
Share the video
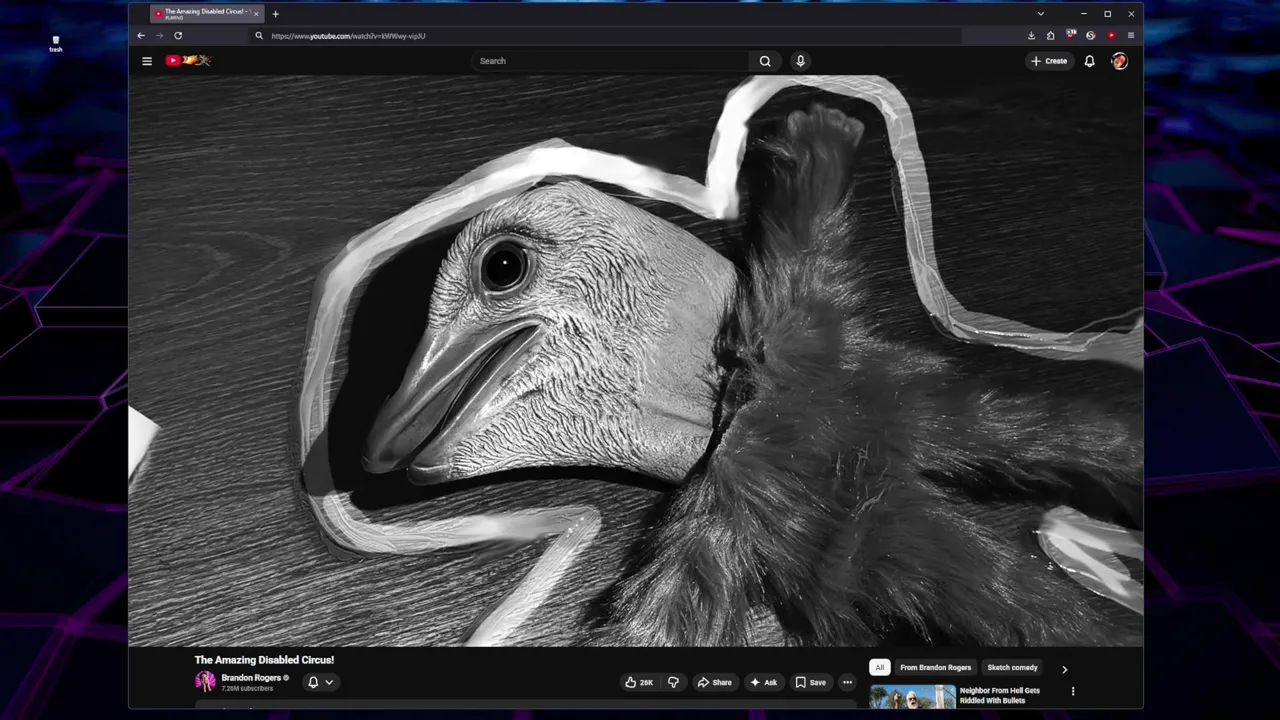pos(714,682)
